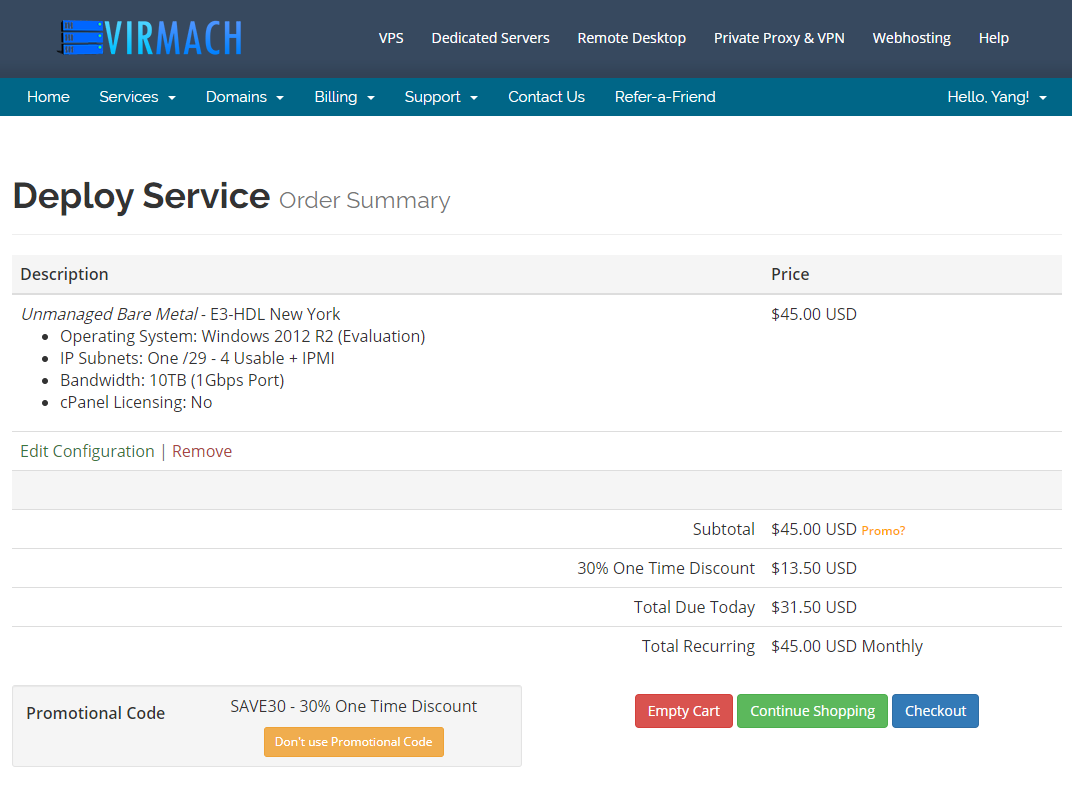The height and width of the screenshot is (805, 1072).
Task: Click Edit Configuration for the server
Action: (x=87, y=451)
